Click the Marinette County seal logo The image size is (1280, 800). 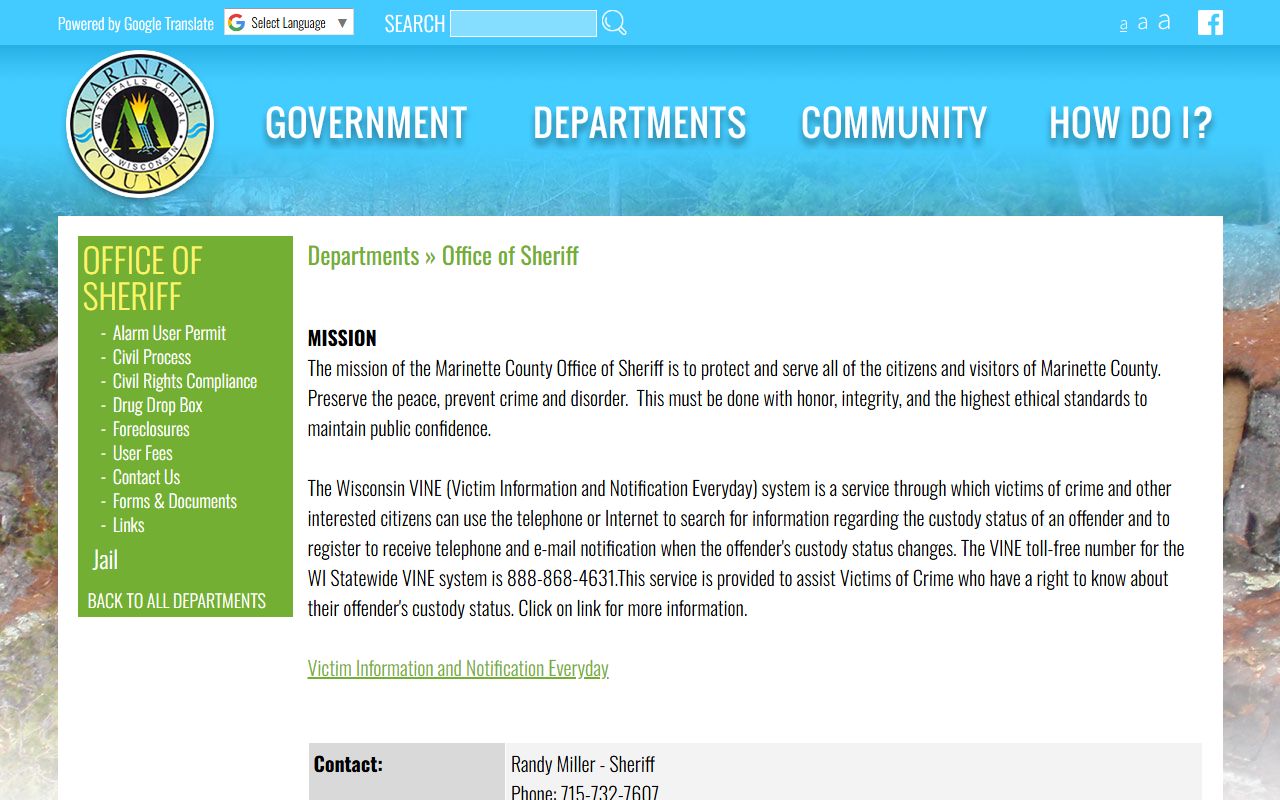point(140,124)
